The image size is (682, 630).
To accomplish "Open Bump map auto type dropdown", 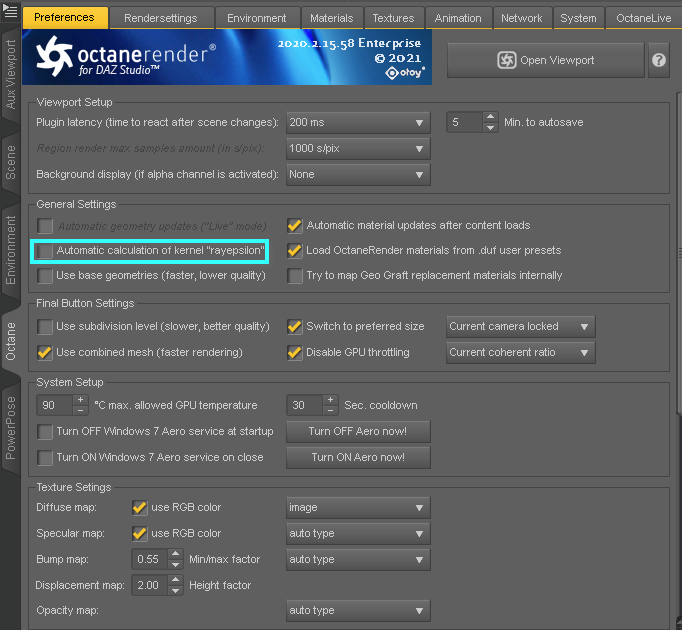I will 358,560.
